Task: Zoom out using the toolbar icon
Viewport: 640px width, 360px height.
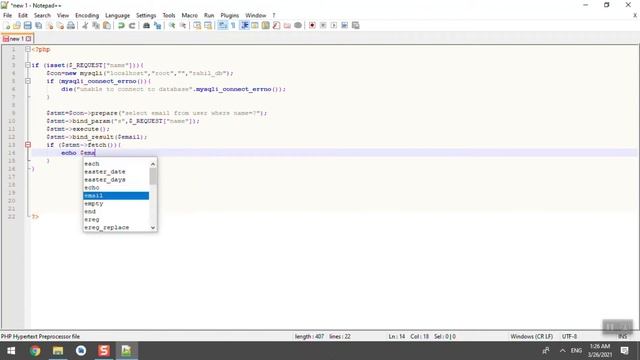Action: [x=182, y=25]
